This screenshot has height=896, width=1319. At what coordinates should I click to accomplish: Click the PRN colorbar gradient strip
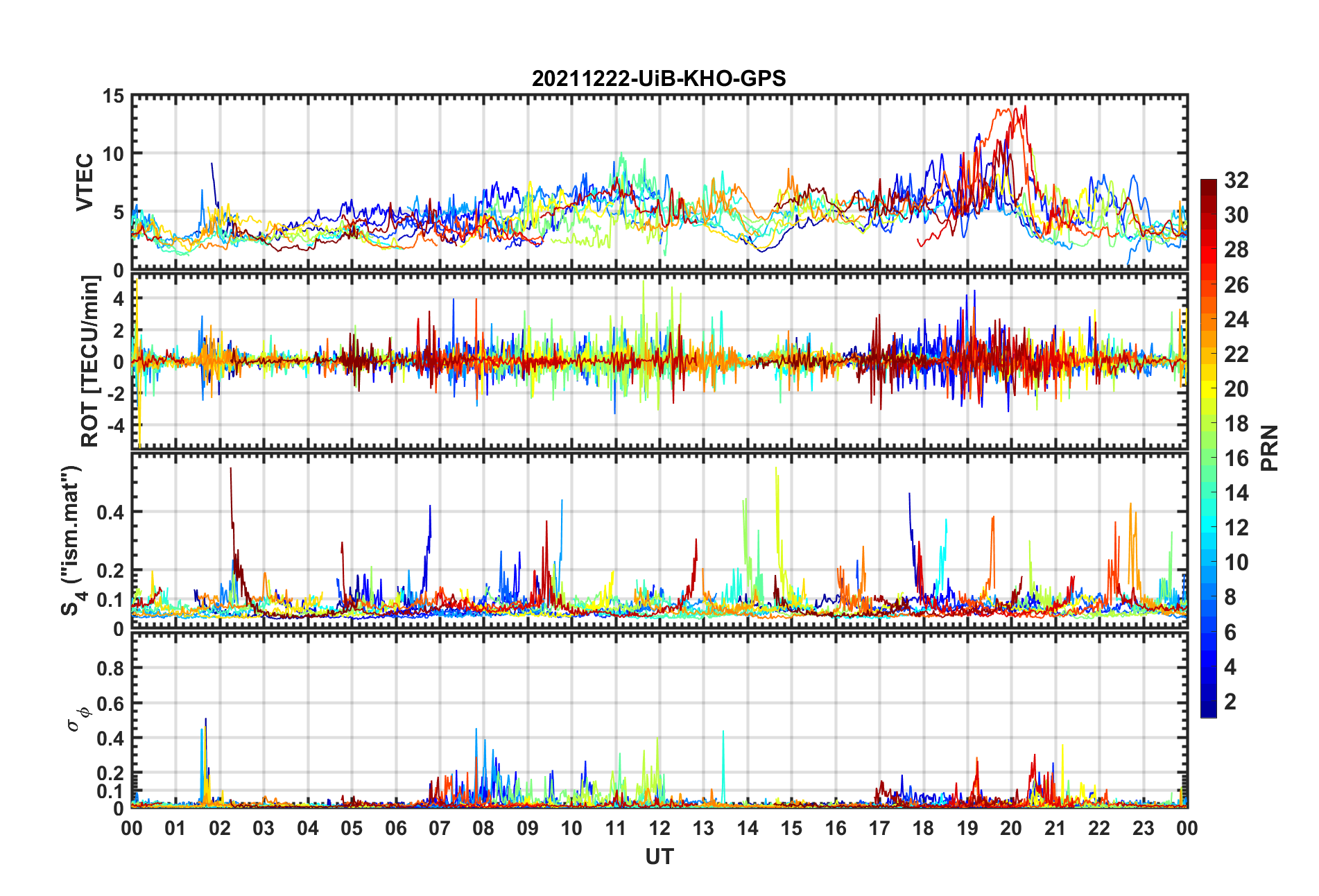tap(1208, 448)
